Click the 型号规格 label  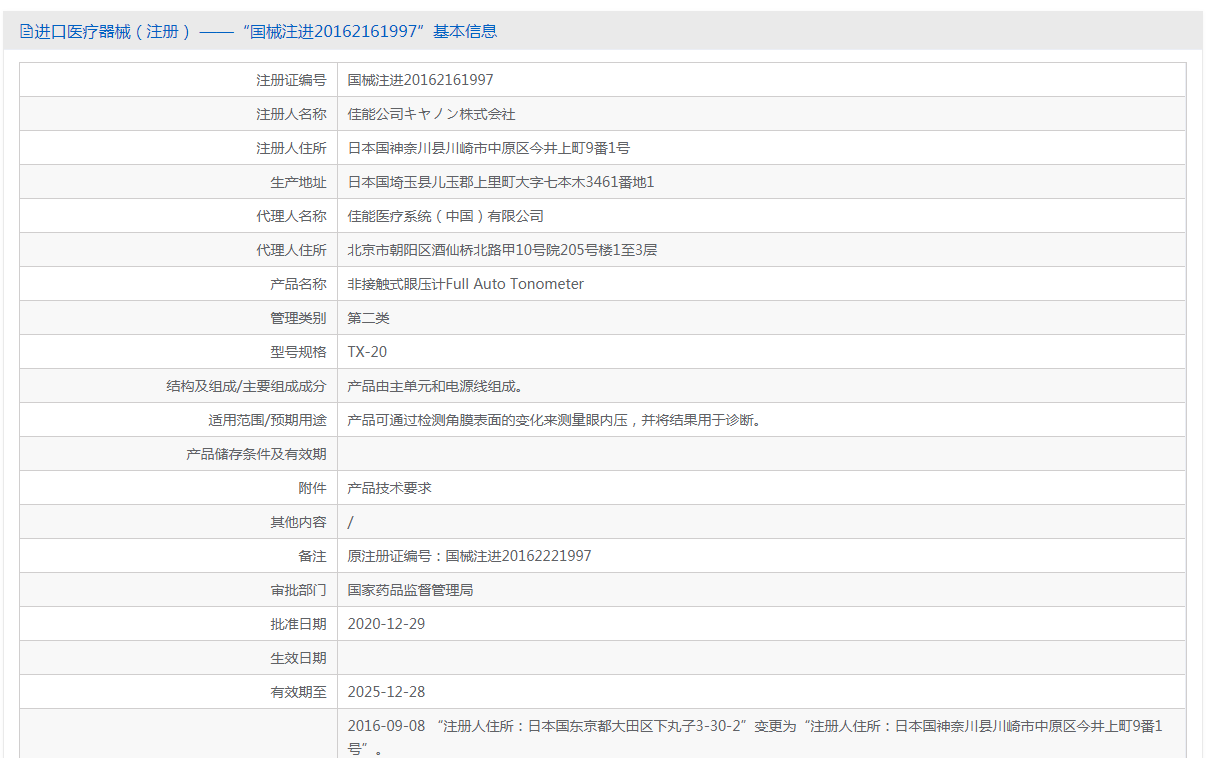(x=298, y=352)
